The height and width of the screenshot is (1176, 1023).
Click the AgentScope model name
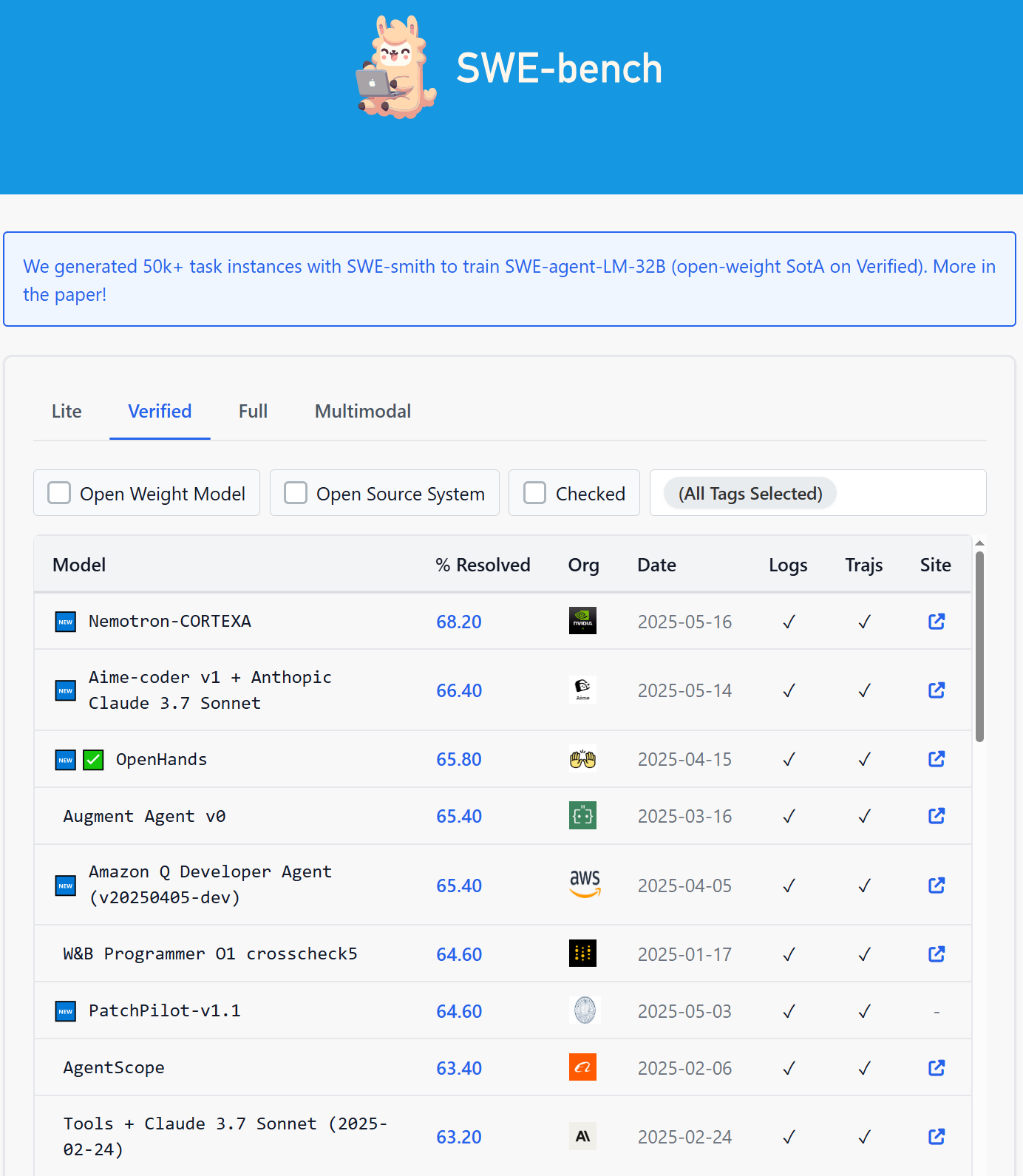coord(114,1067)
